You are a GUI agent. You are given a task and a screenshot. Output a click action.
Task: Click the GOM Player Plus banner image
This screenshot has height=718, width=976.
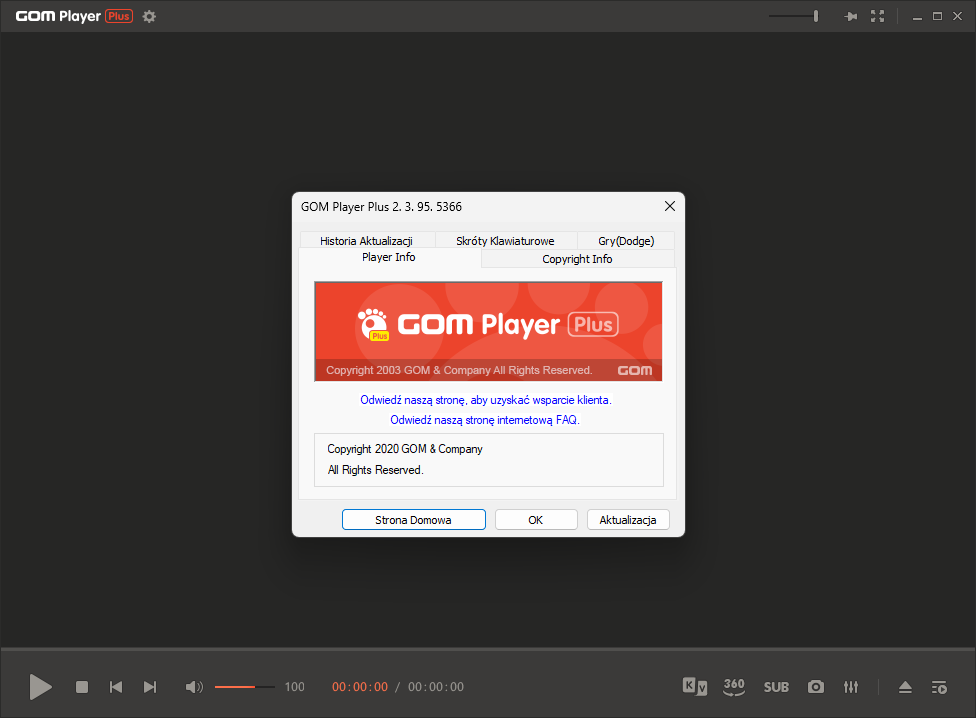(x=488, y=332)
